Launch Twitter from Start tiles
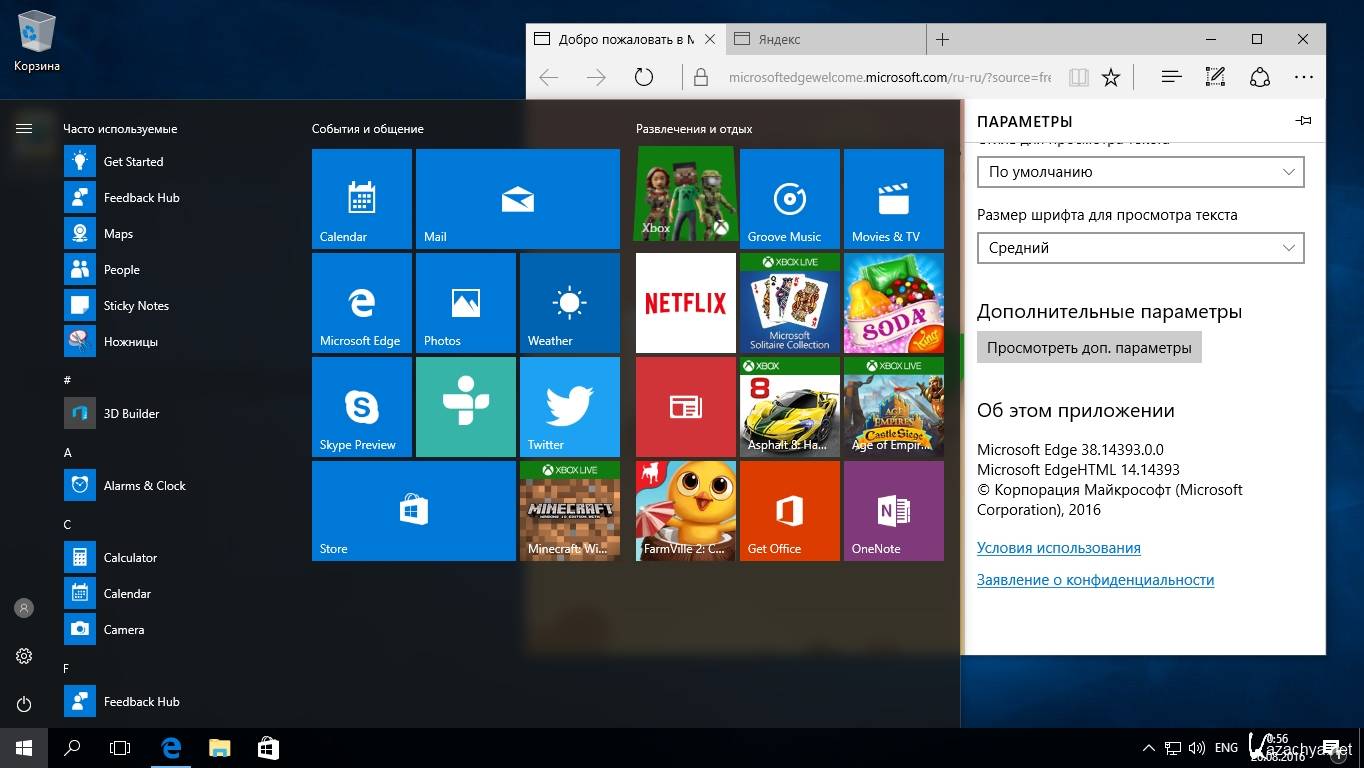The image size is (1364, 768). tap(569, 406)
